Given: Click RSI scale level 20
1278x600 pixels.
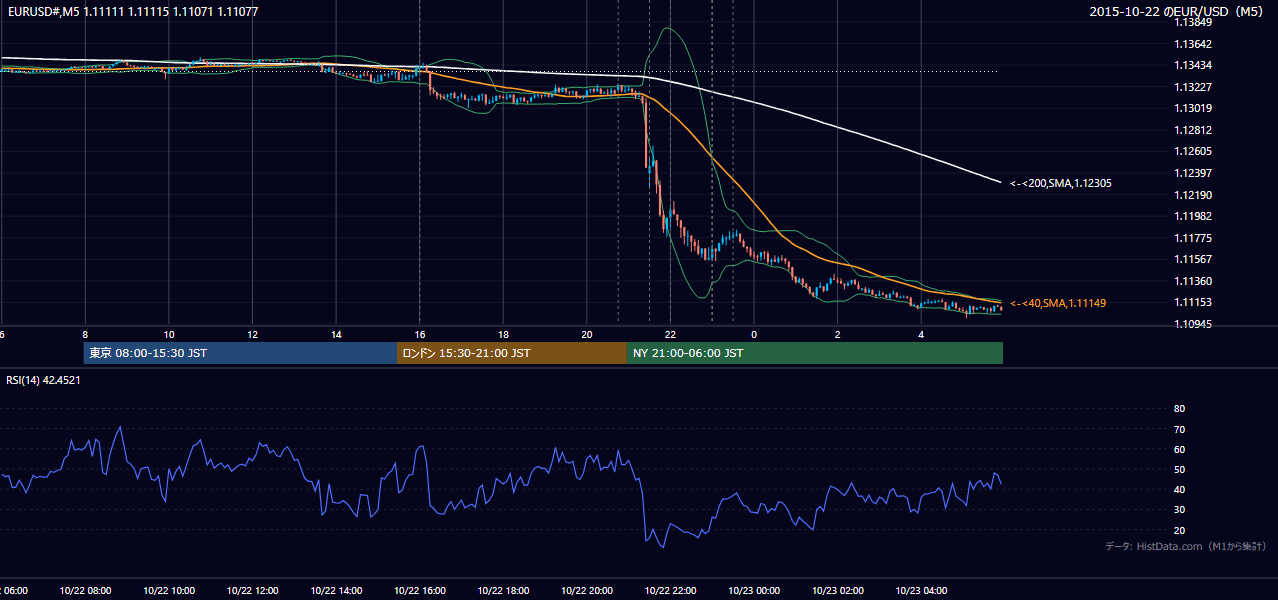Looking at the screenshot, I should coord(1179,530).
